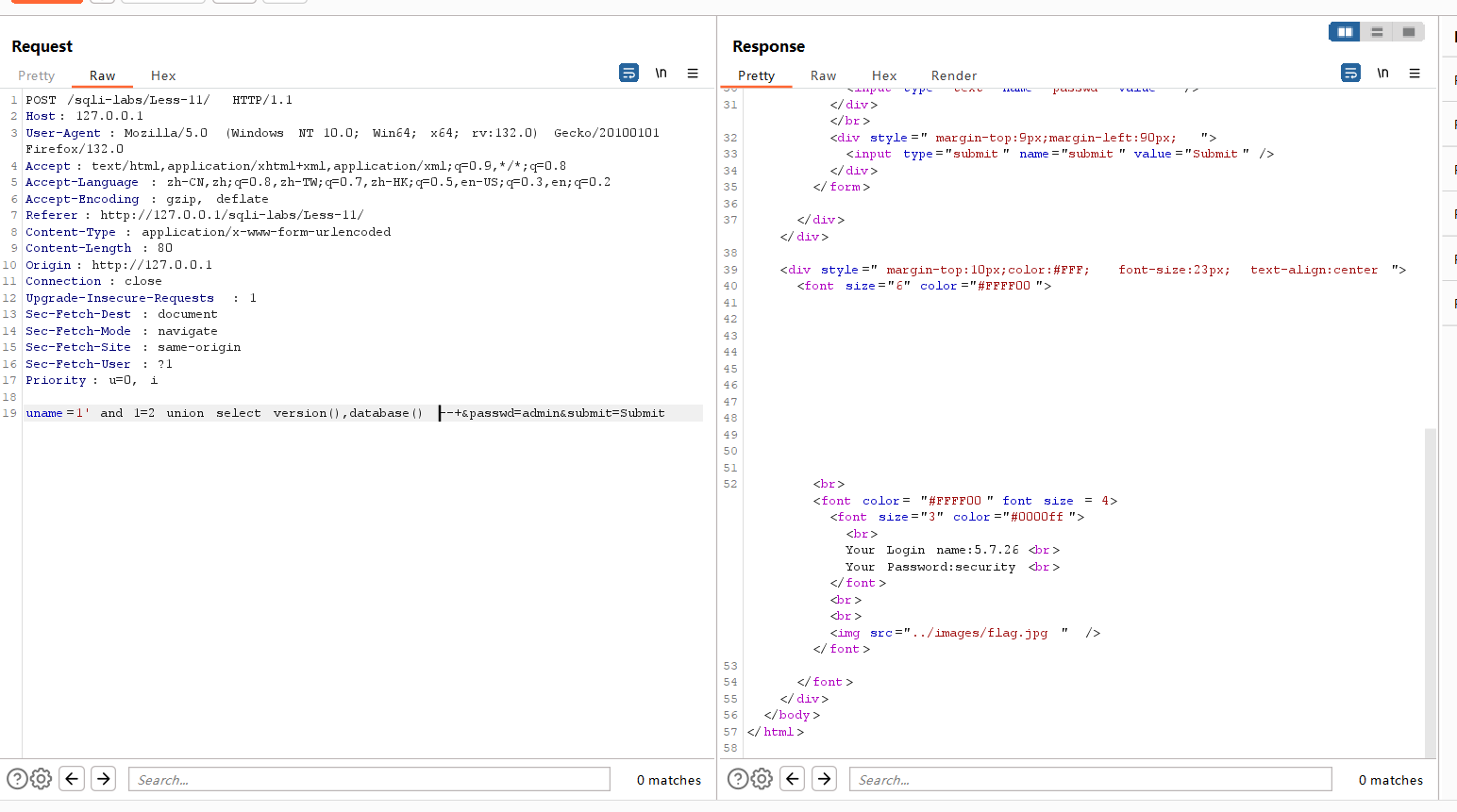Select top-bottom split layout view icon
The width and height of the screenshot is (1457, 812).
(x=1377, y=32)
